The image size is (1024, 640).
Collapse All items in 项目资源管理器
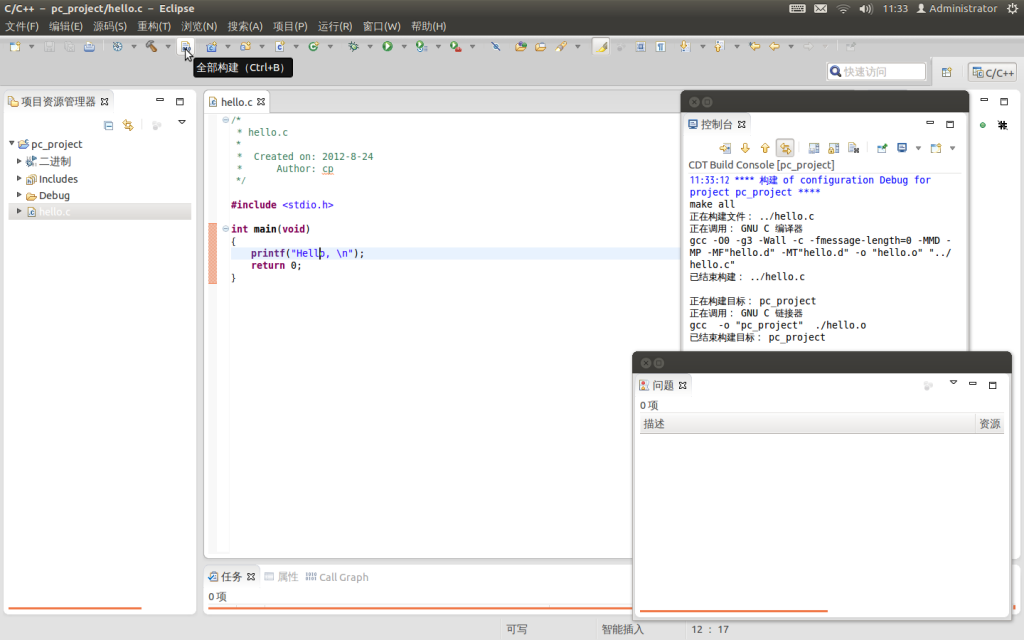click(107, 123)
